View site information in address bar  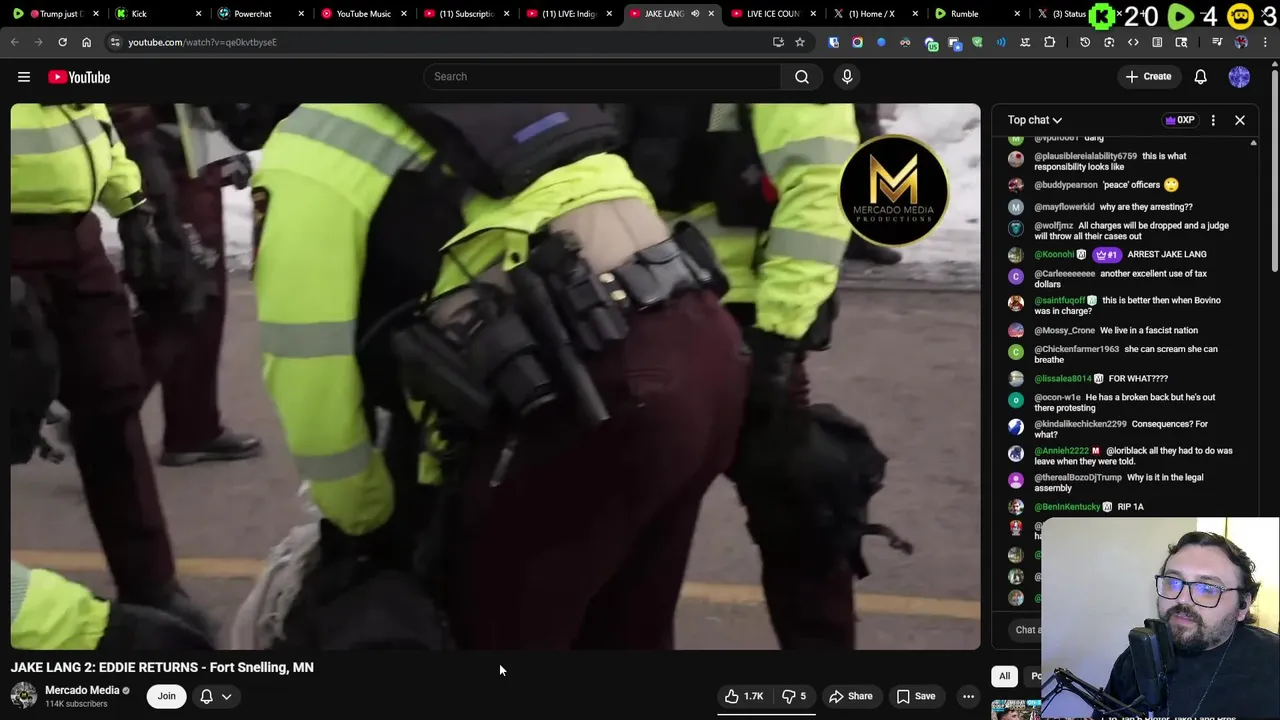click(115, 42)
